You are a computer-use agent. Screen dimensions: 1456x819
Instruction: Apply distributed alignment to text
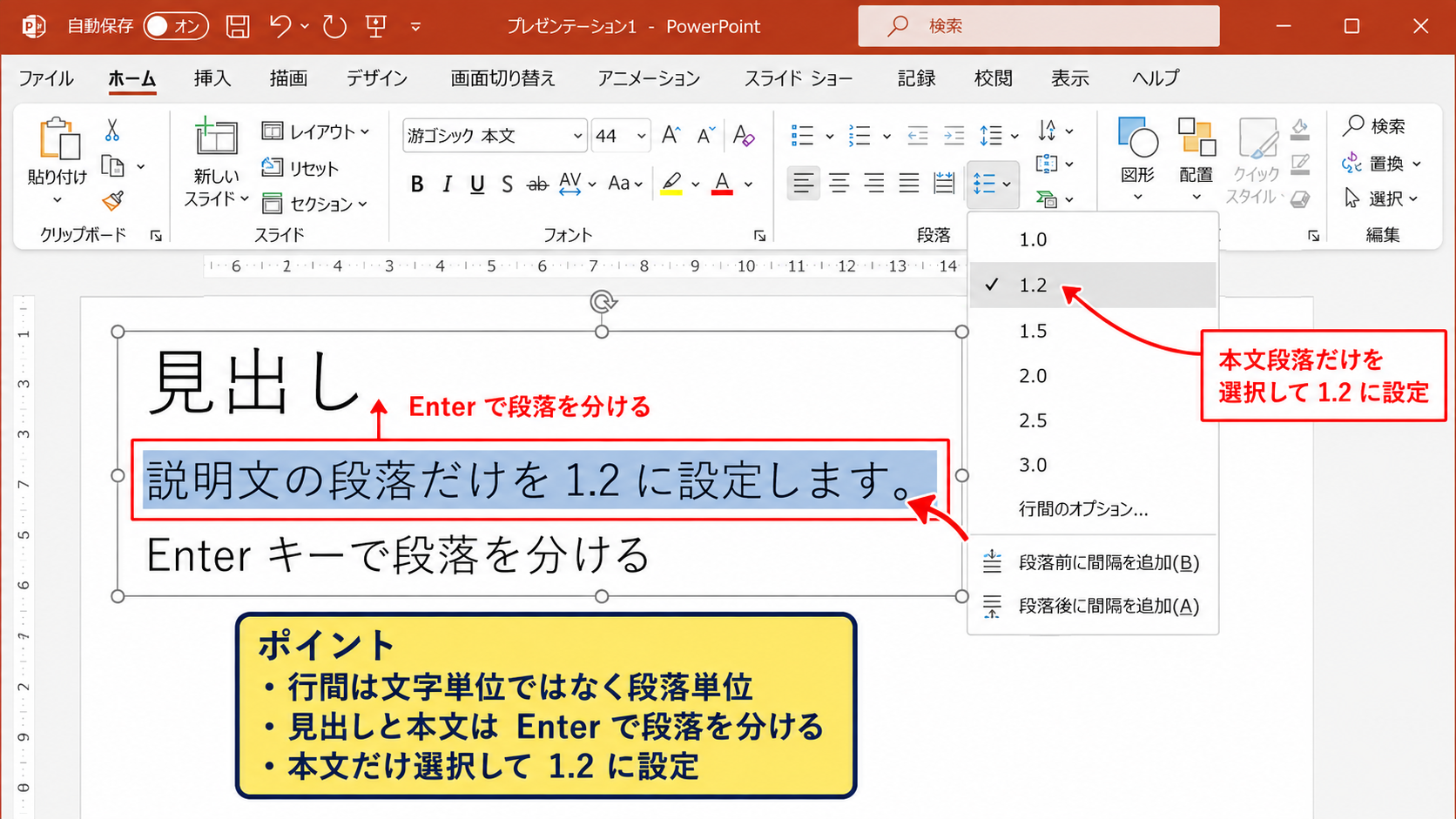coord(944,183)
